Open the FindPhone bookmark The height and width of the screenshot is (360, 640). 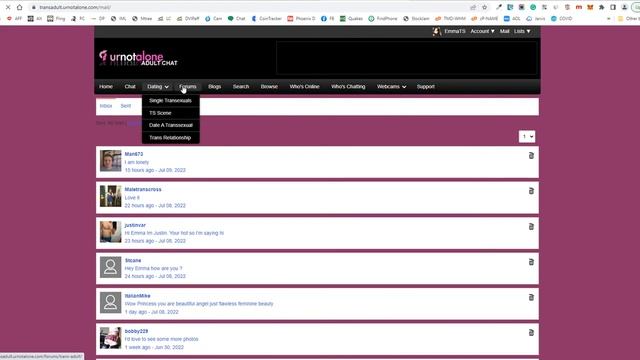382,18
